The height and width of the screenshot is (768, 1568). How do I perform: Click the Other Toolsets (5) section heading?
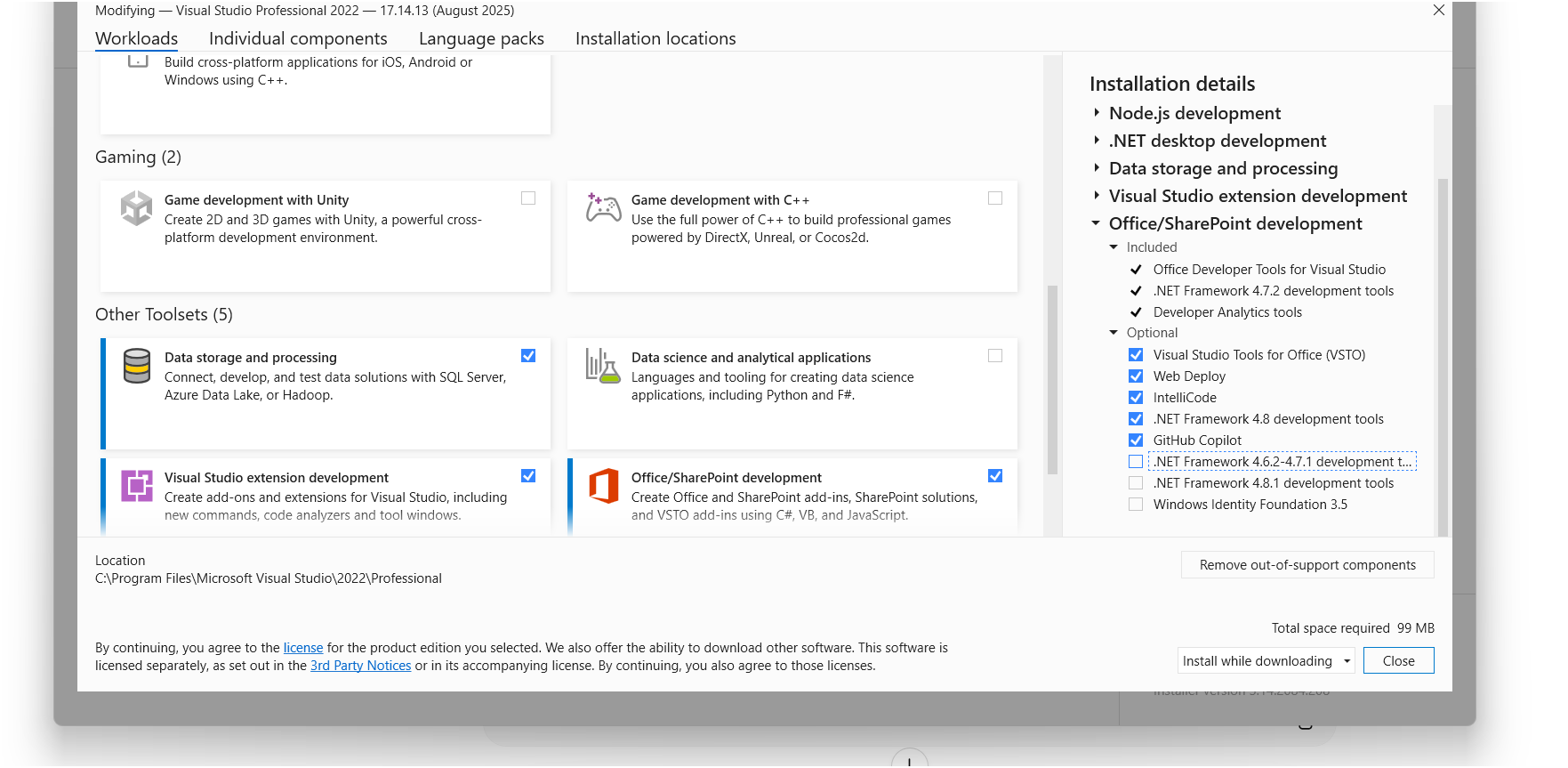(164, 315)
